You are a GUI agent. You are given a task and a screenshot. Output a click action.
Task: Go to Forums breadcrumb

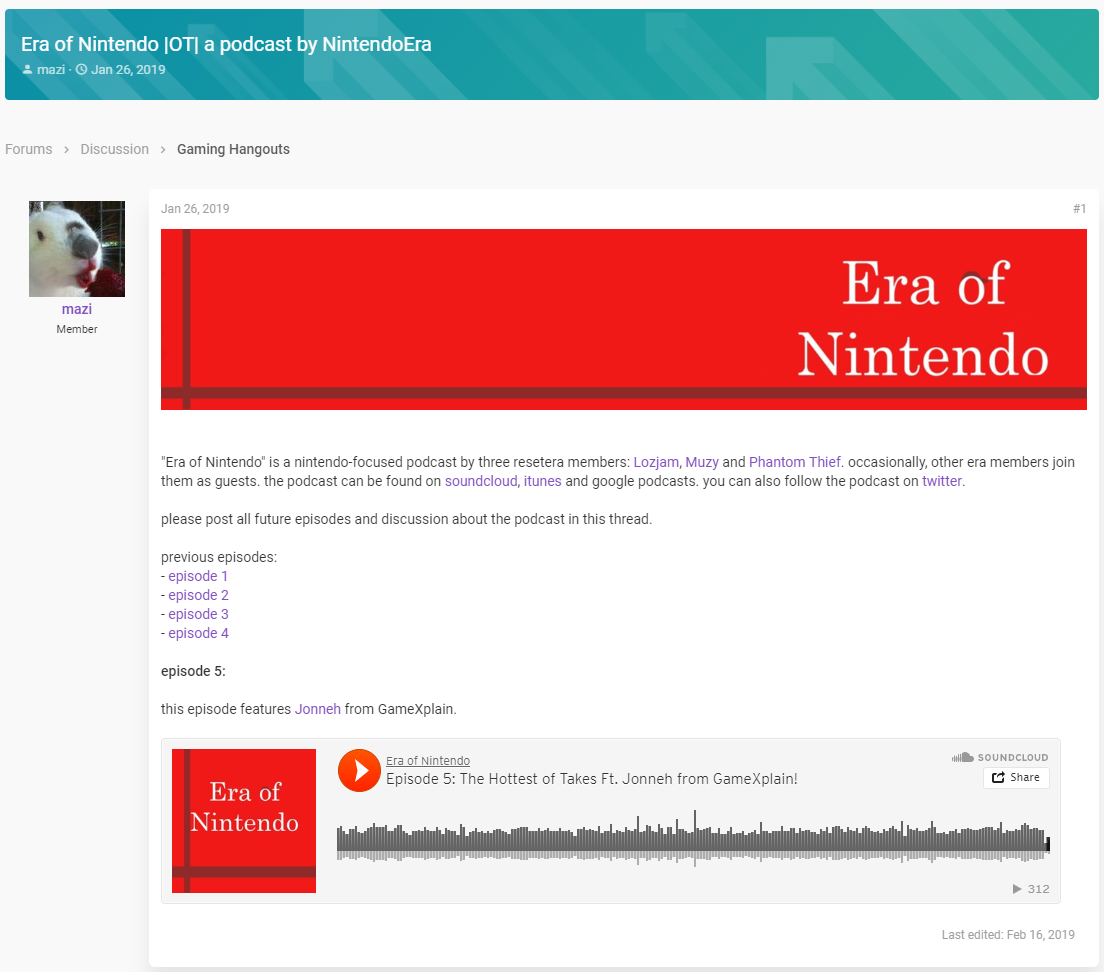coord(29,149)
